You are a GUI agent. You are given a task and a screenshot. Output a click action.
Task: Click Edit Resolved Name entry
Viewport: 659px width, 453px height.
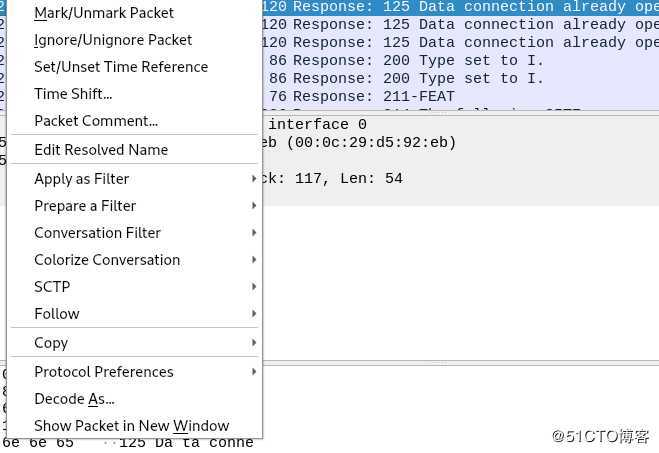(x=101, y=150)
